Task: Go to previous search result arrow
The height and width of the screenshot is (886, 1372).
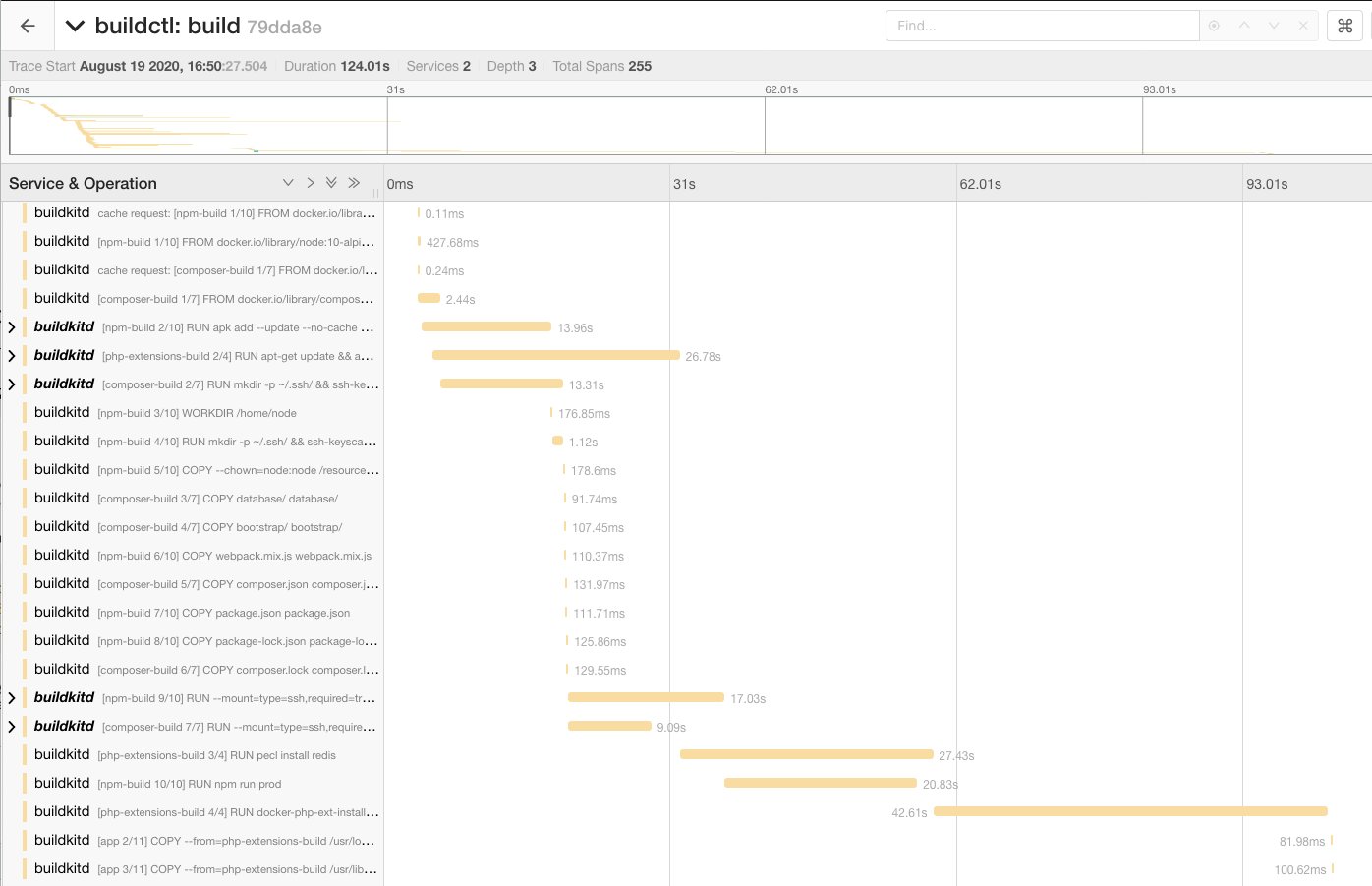Action: tap(1244, 26)
